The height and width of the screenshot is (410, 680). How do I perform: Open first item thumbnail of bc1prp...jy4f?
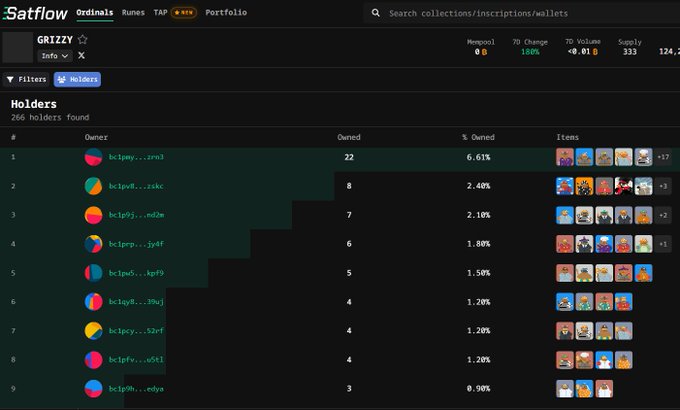565,244
